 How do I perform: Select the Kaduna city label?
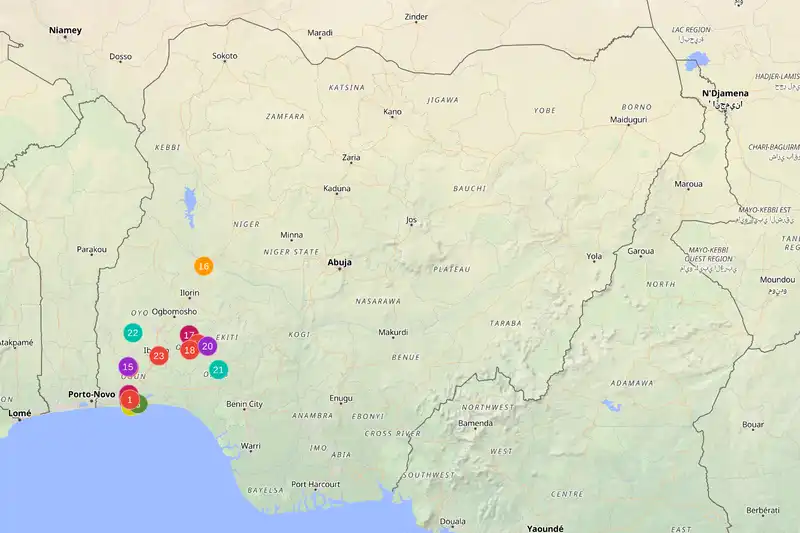coord(337,188)
